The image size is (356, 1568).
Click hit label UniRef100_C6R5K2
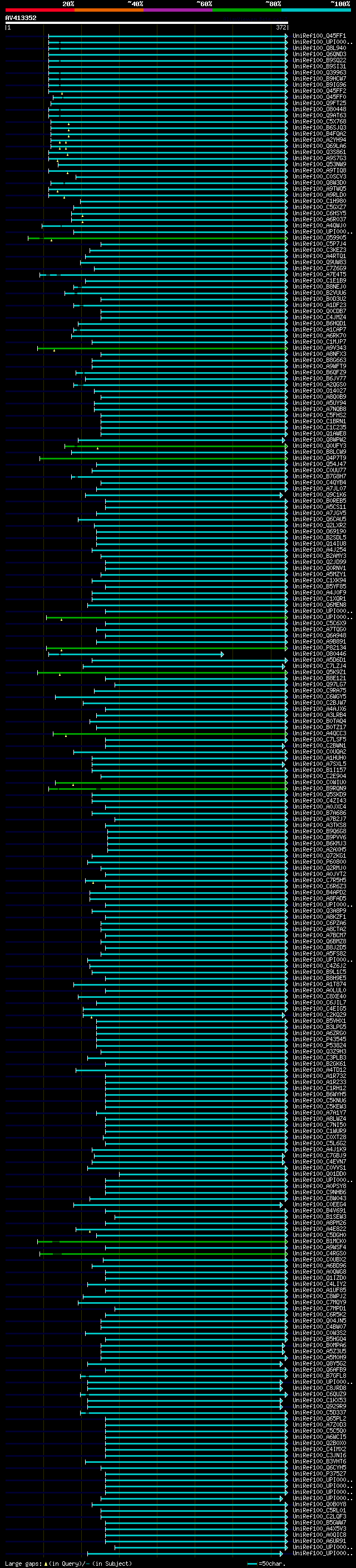(x=319, y=1314)
